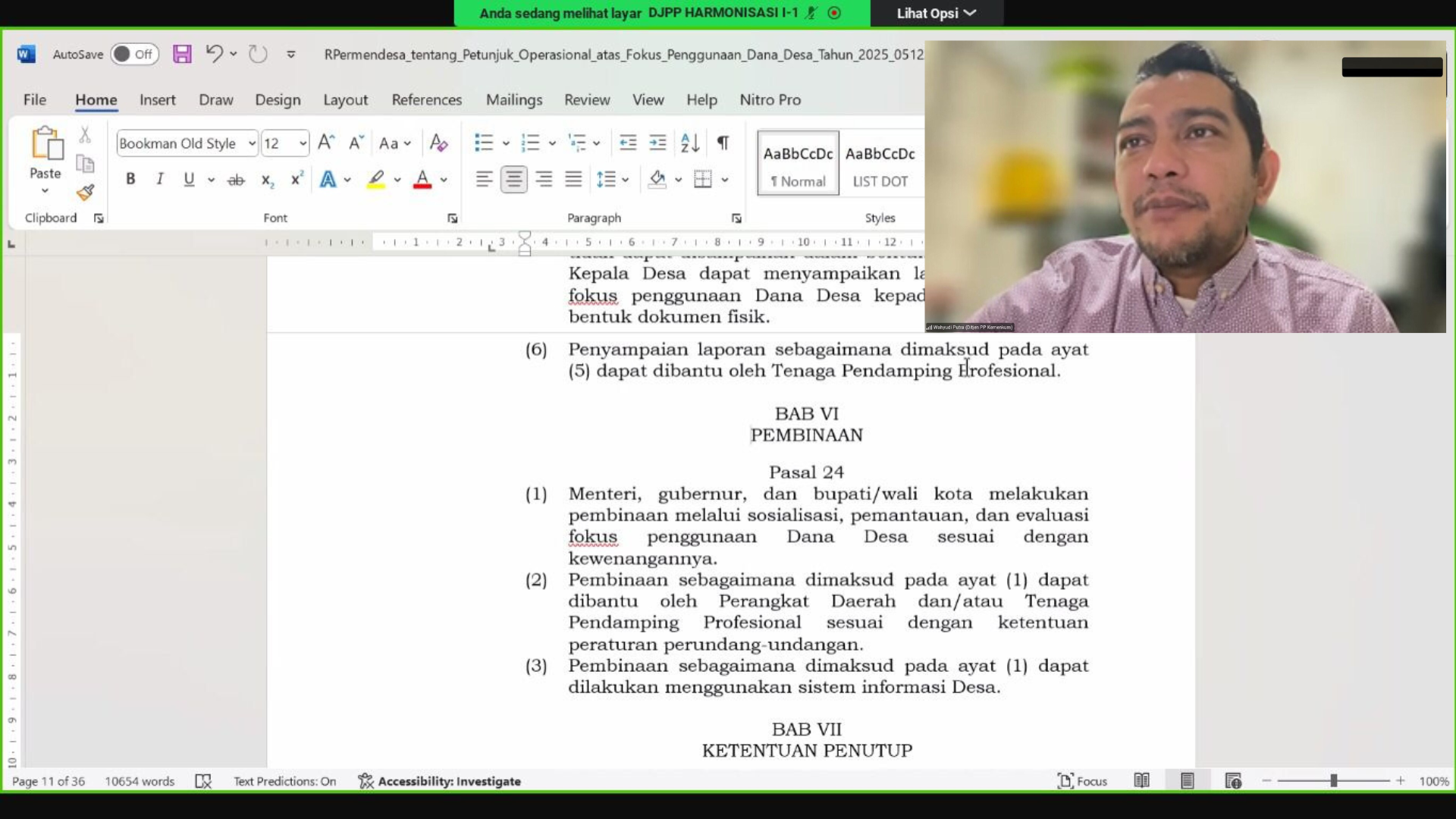The image size is (1456, 819).
Task: Open font size dropdown showing 12
Action: pos(303,143)
